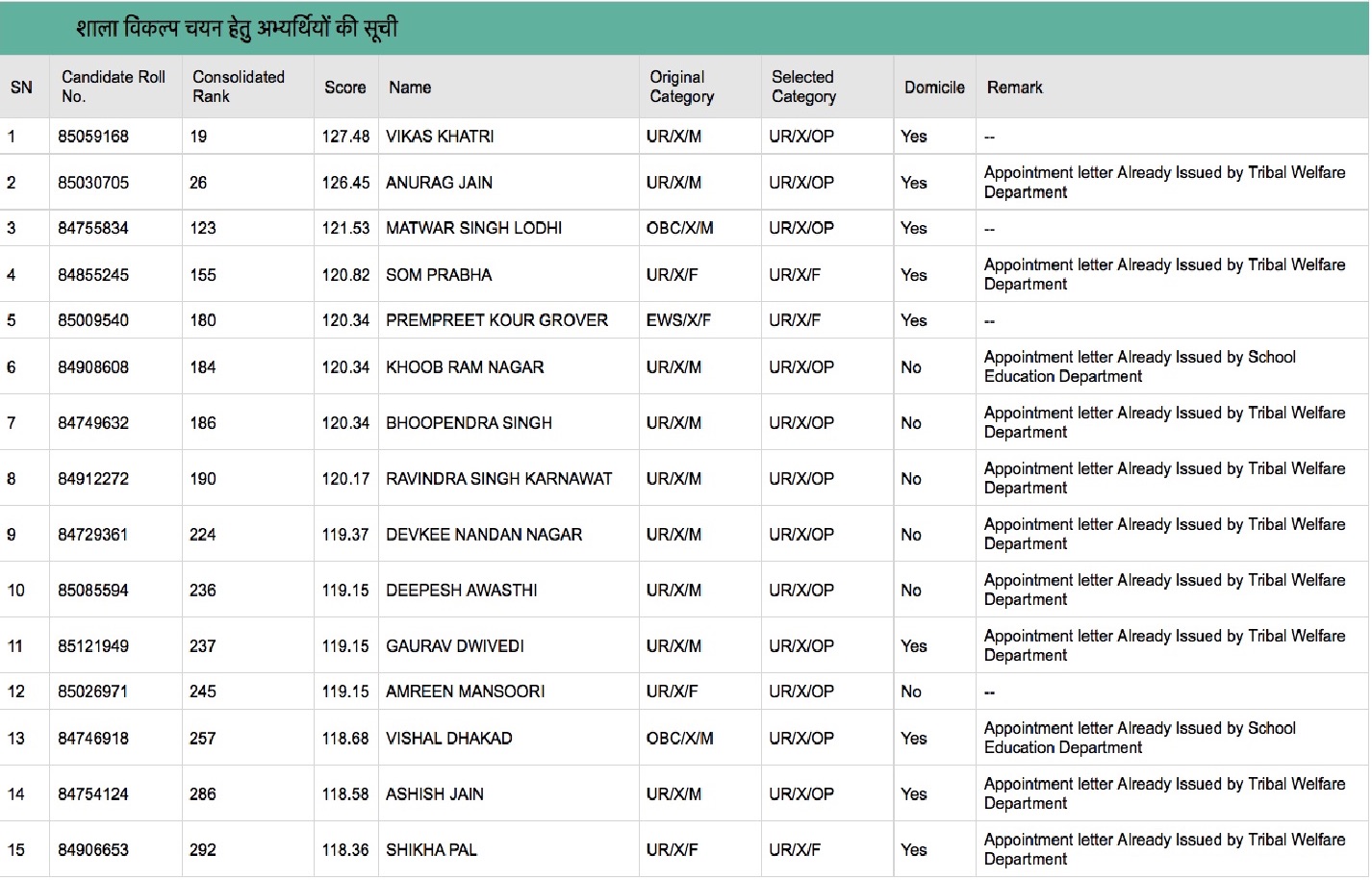Image resolution: width=1372 pixels, height=880 pixels.
Task: Select the name DEEPESH AWASTHI
Action: [x=462, y=591]
